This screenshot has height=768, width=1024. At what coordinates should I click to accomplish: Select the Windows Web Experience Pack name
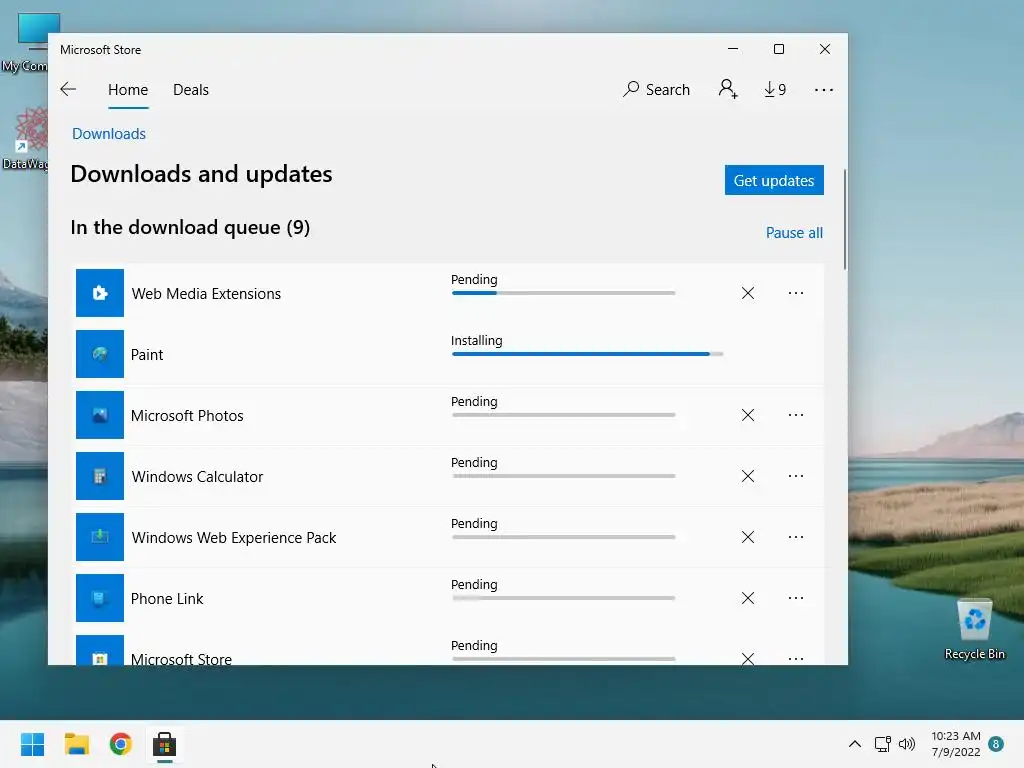point(234,538)
